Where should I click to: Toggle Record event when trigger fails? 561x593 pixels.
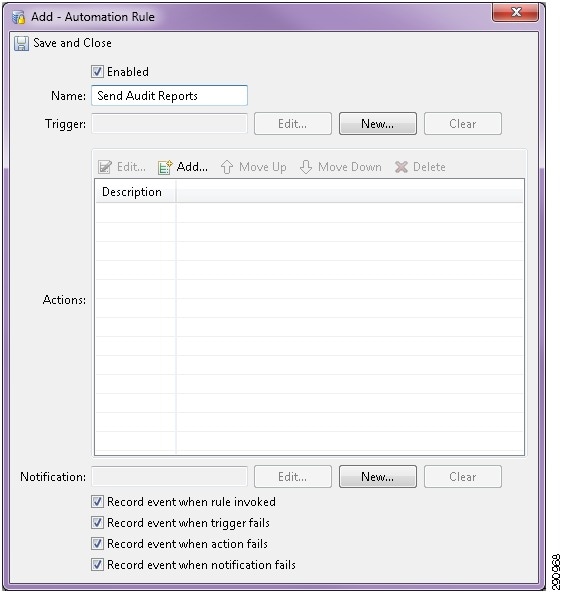coord(97,523)
